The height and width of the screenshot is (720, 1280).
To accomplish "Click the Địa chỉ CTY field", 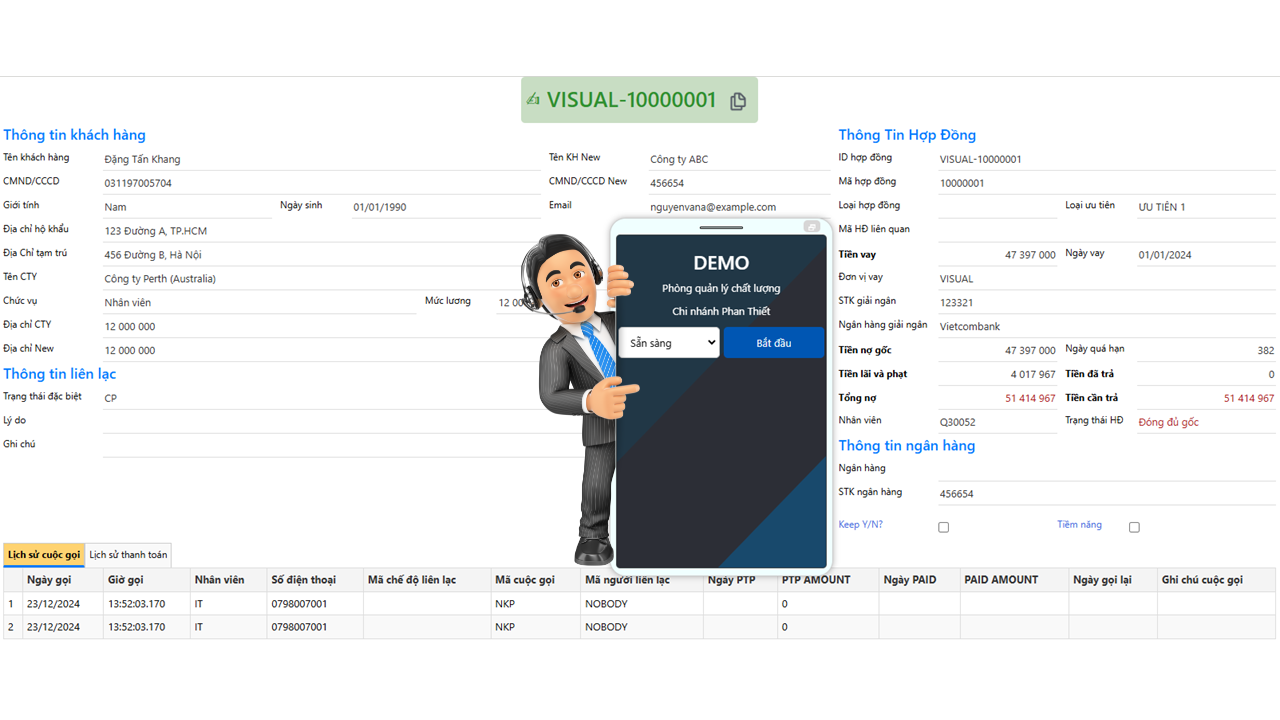I will pos(322,326).
